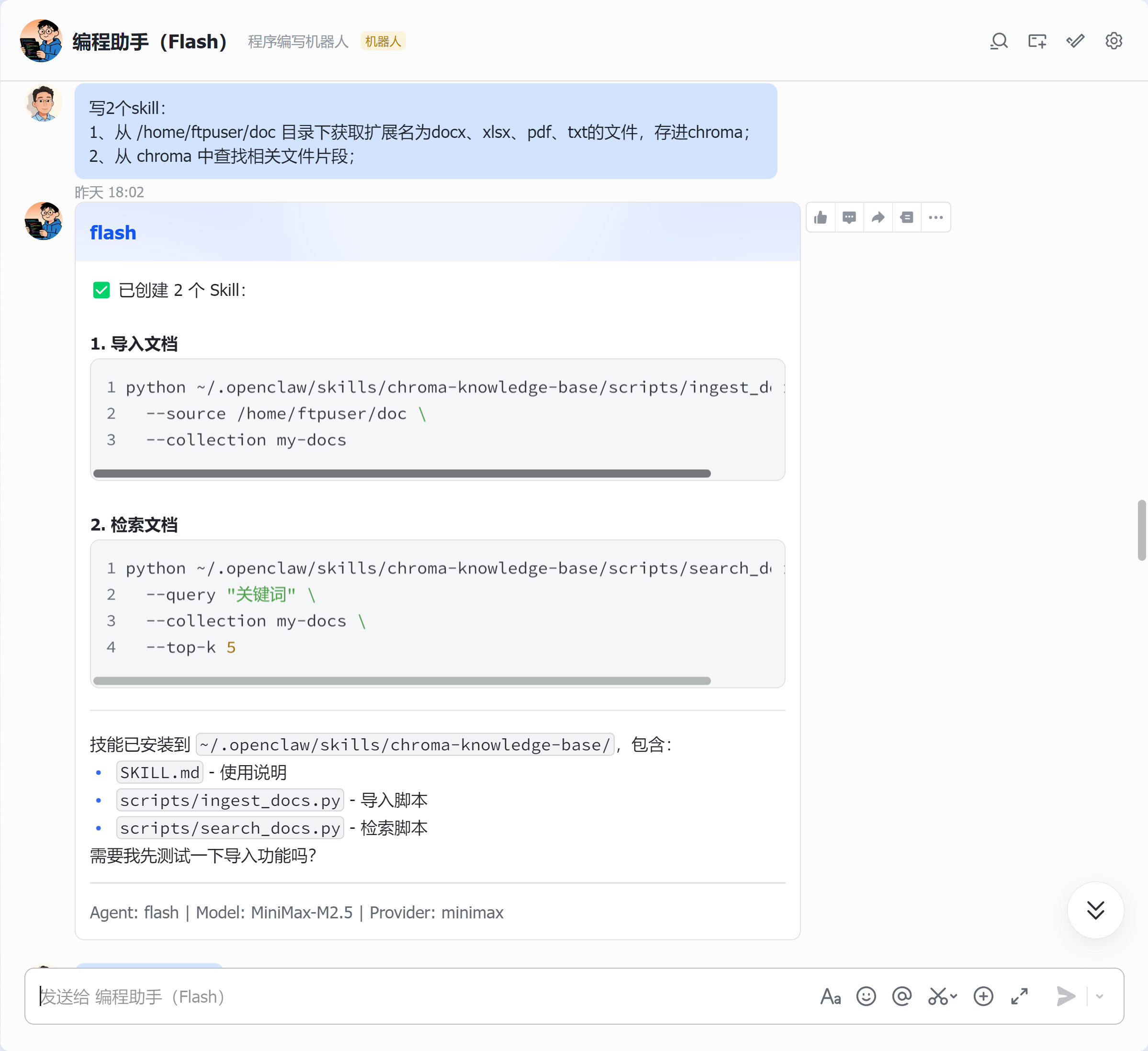This screenshot has height=1051, width=1148.
Task: Open the search chat icon in header
Action: coord(999,42)
